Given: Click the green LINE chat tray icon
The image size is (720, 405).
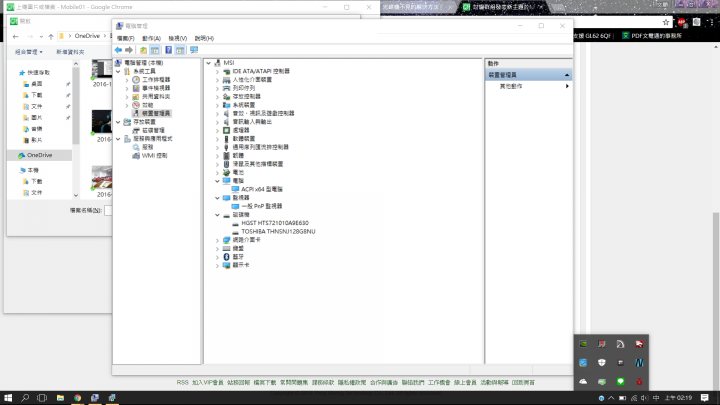Looking at the screenshot, I should pos(620,382).
